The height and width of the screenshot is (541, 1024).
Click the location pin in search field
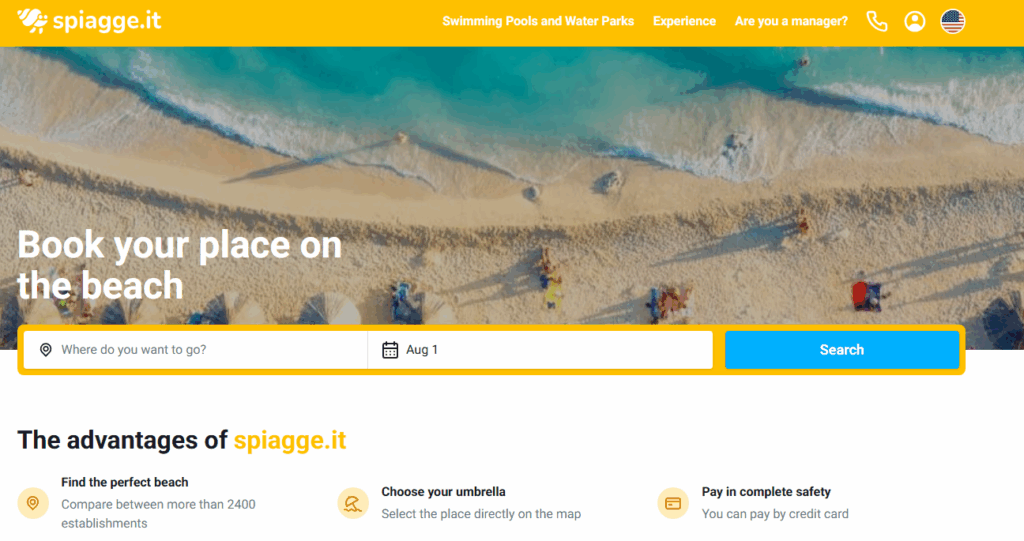coord(46,350)
